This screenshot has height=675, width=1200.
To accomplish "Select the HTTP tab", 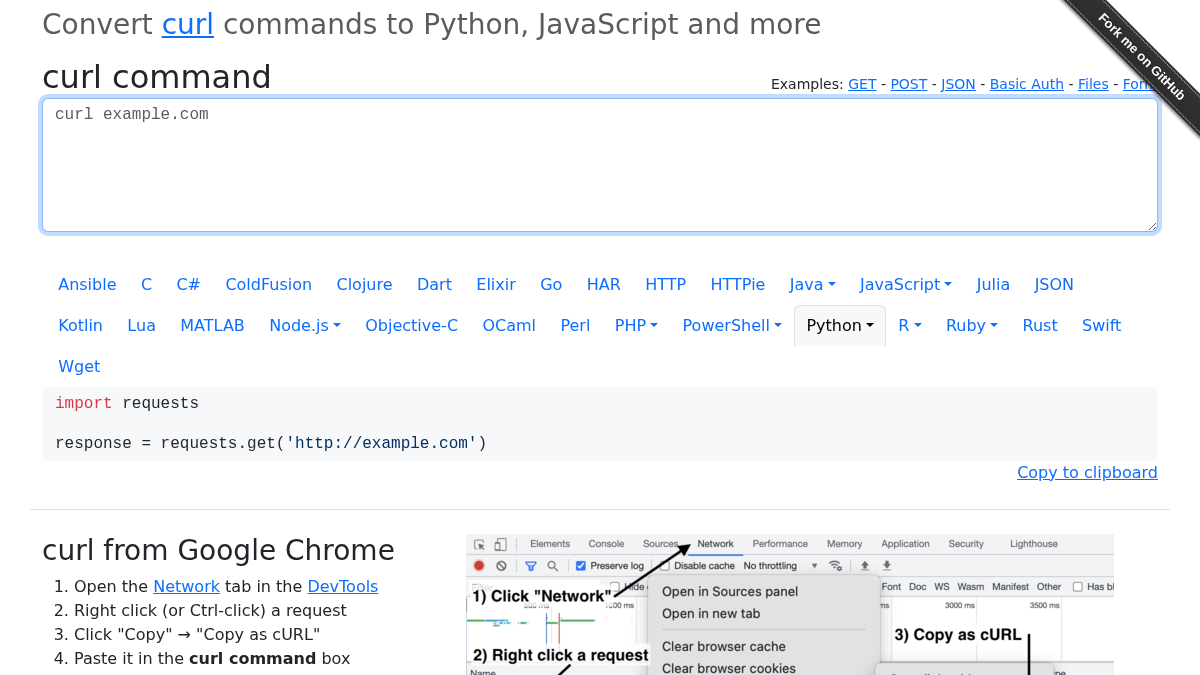I will coord(666,284).
